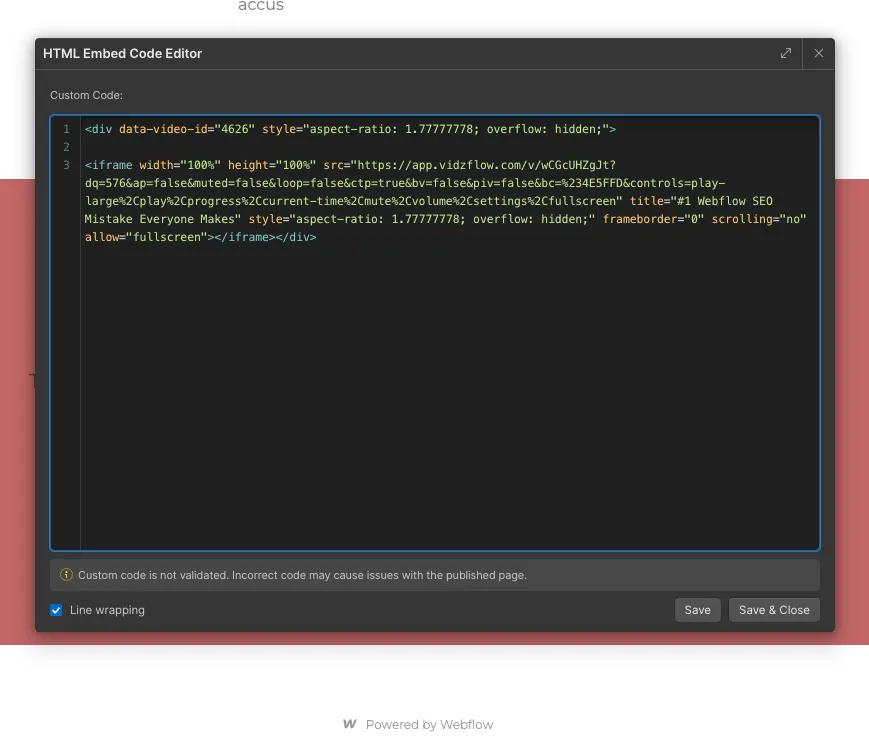
Task: Click the Save button
Action: (697, 610)
